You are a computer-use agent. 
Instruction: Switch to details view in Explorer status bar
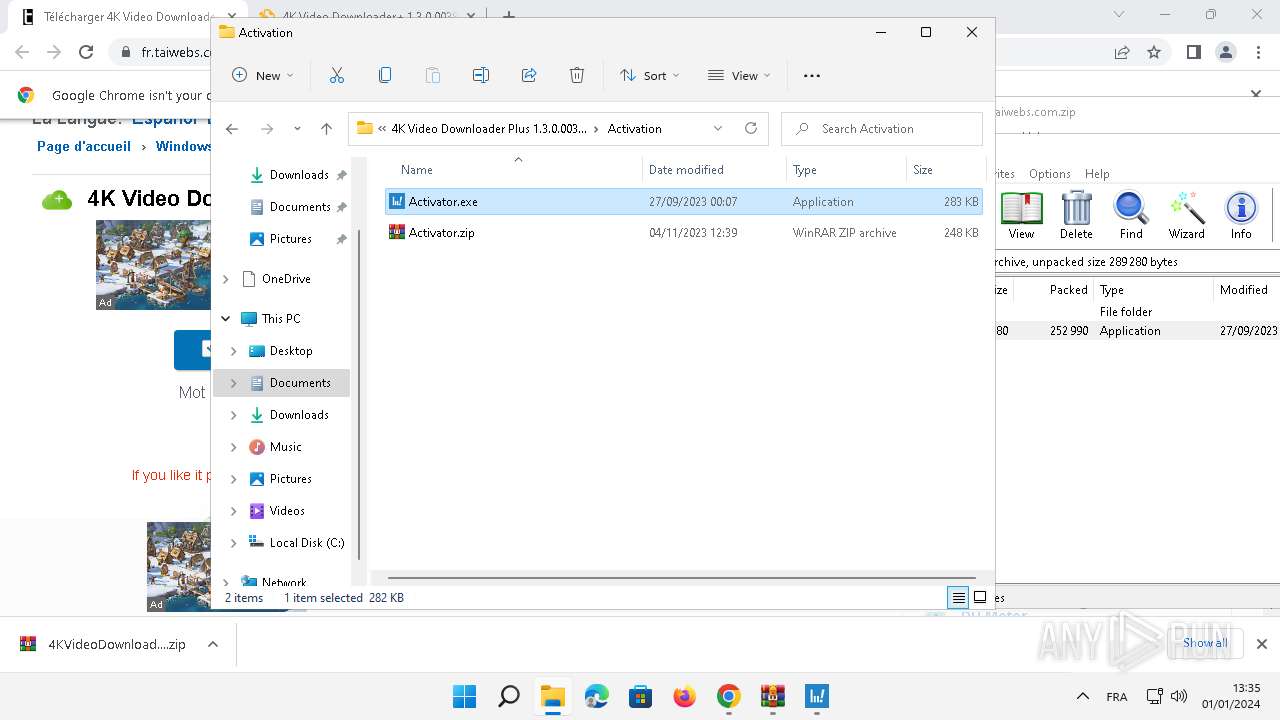[x=958, y=598]
